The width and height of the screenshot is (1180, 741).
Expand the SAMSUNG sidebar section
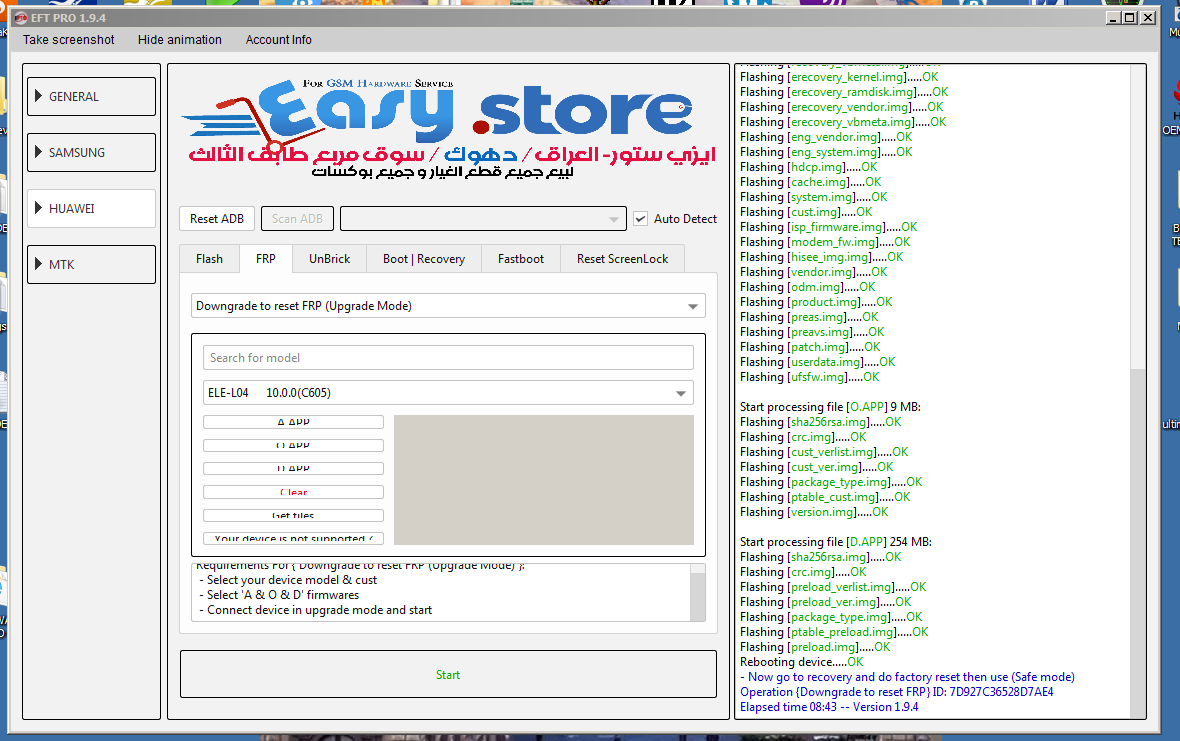(91, 152)
